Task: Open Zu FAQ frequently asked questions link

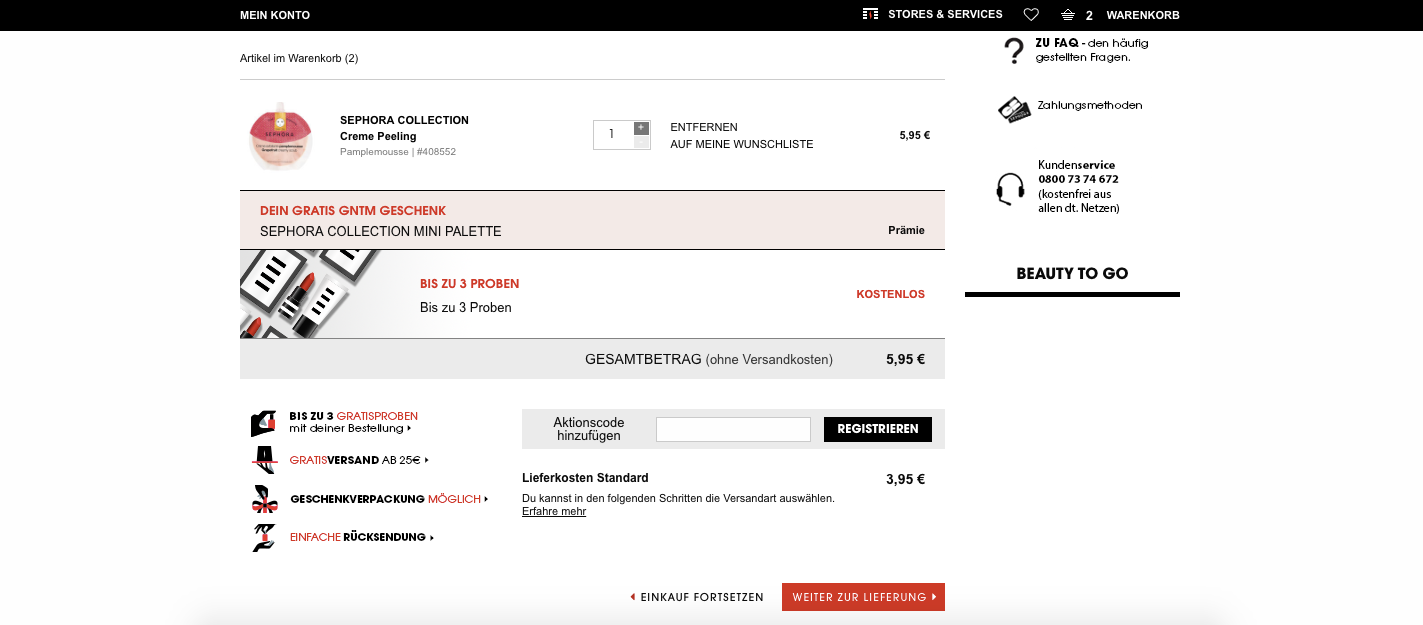Action: [1092, 50]
